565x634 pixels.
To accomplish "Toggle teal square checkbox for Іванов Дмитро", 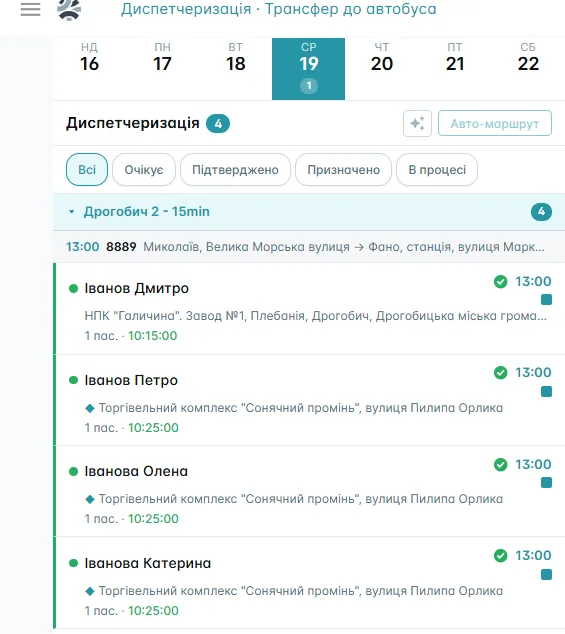I will click(546, 300).
